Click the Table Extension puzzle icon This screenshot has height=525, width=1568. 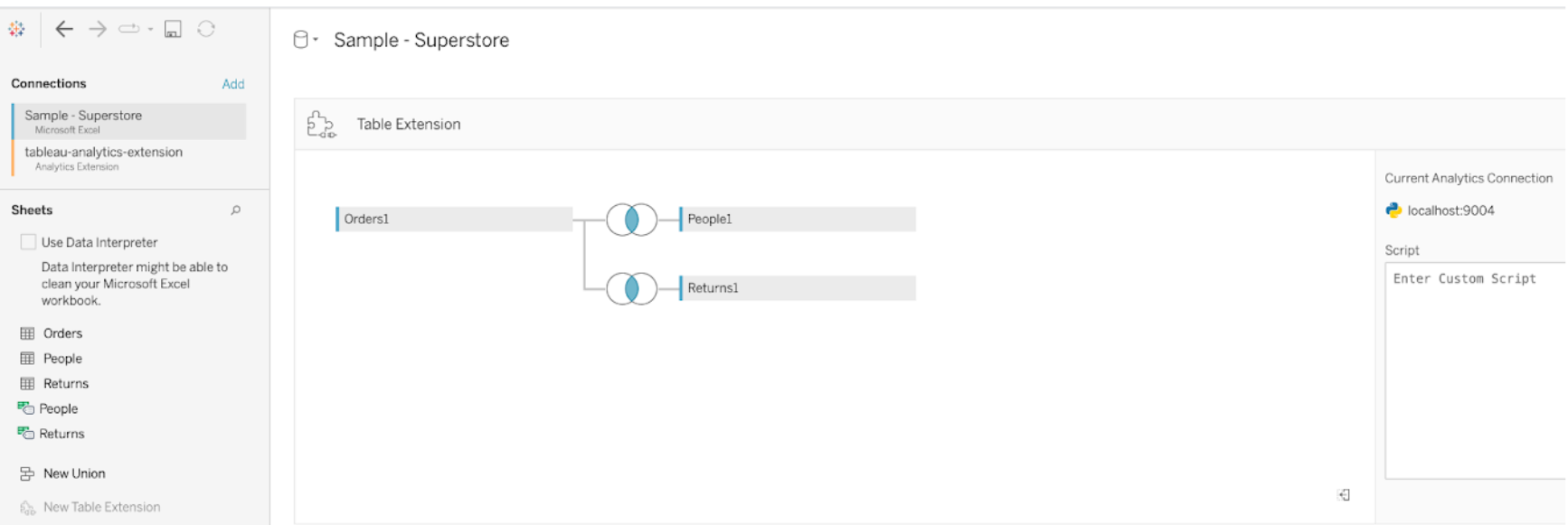321,125
